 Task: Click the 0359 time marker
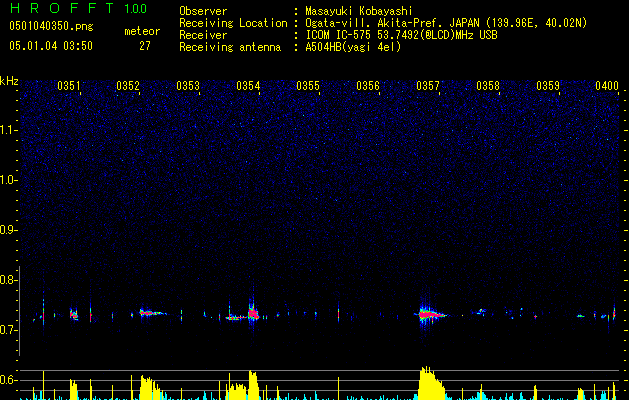(x=548, y=86)
